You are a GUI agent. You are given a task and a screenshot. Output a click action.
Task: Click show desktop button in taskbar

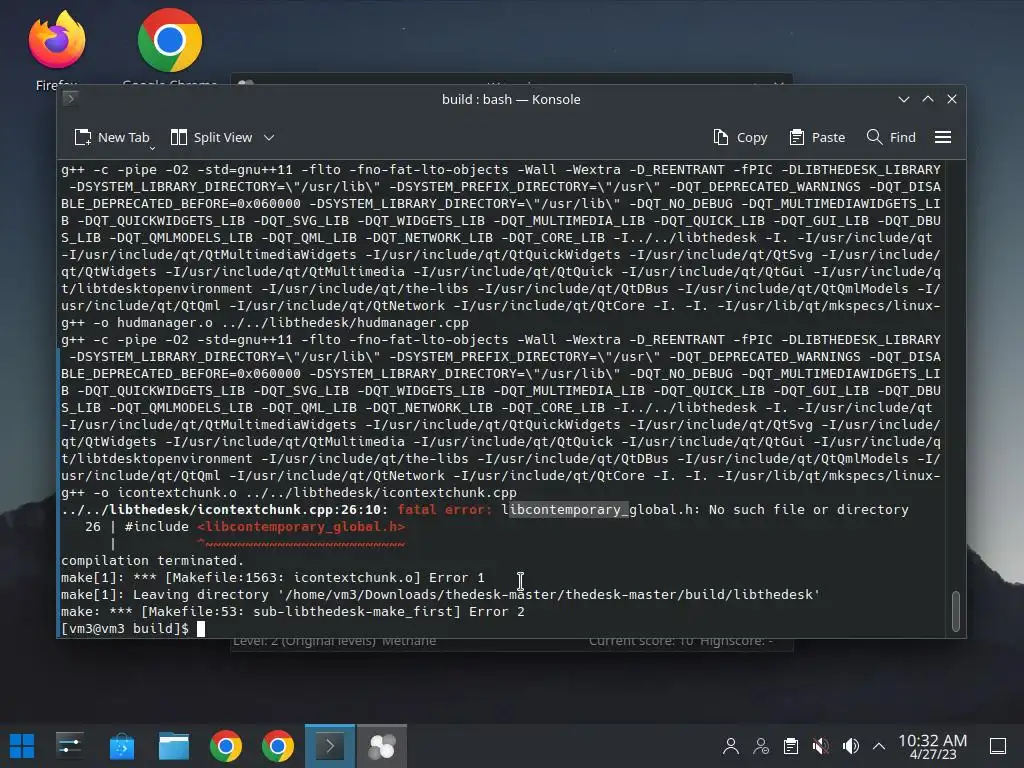point(998,746)
